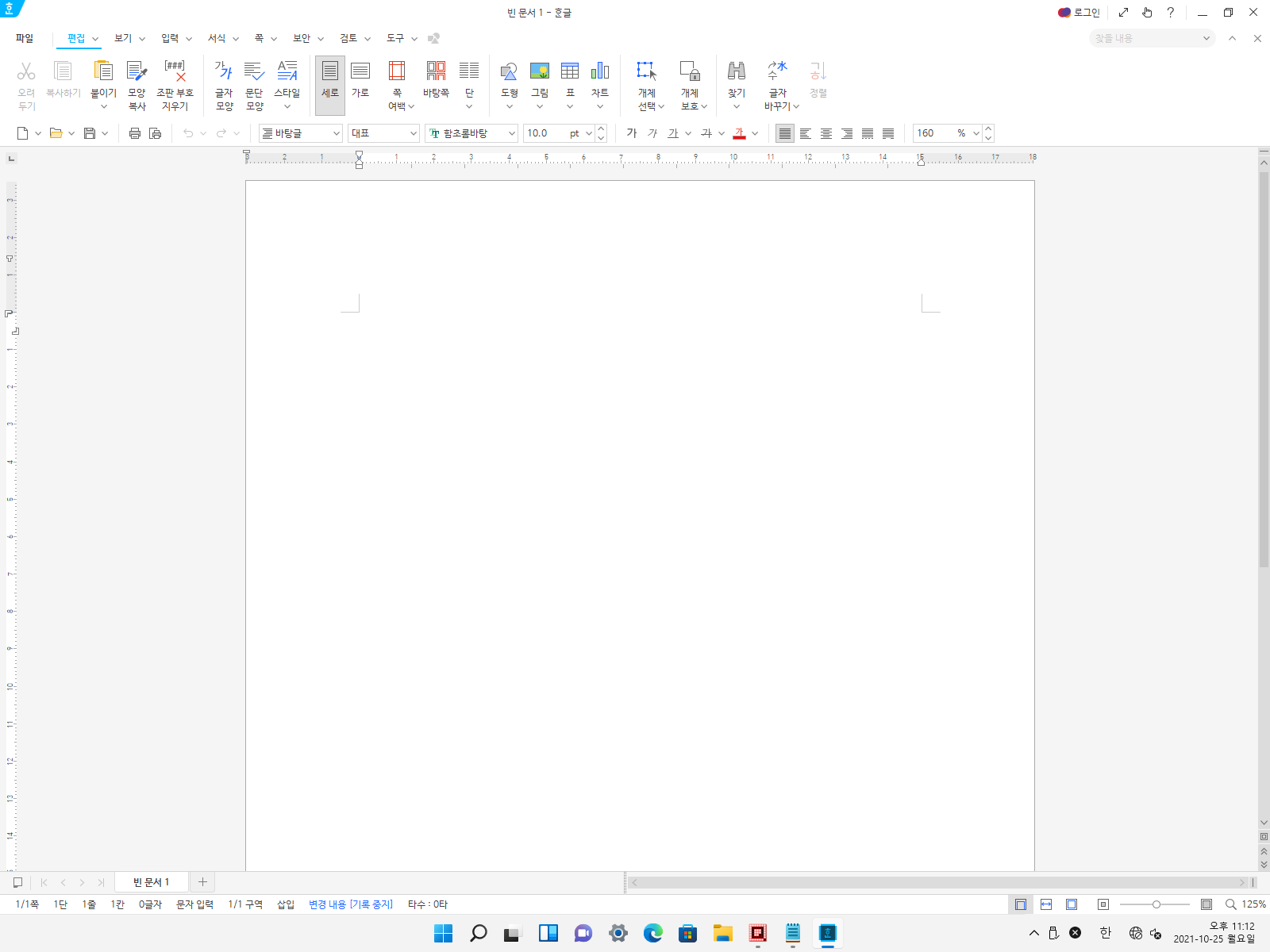1270x952 pixels.
Task: Switch to the 빈 문서 1 document tab
Action: 152,882
